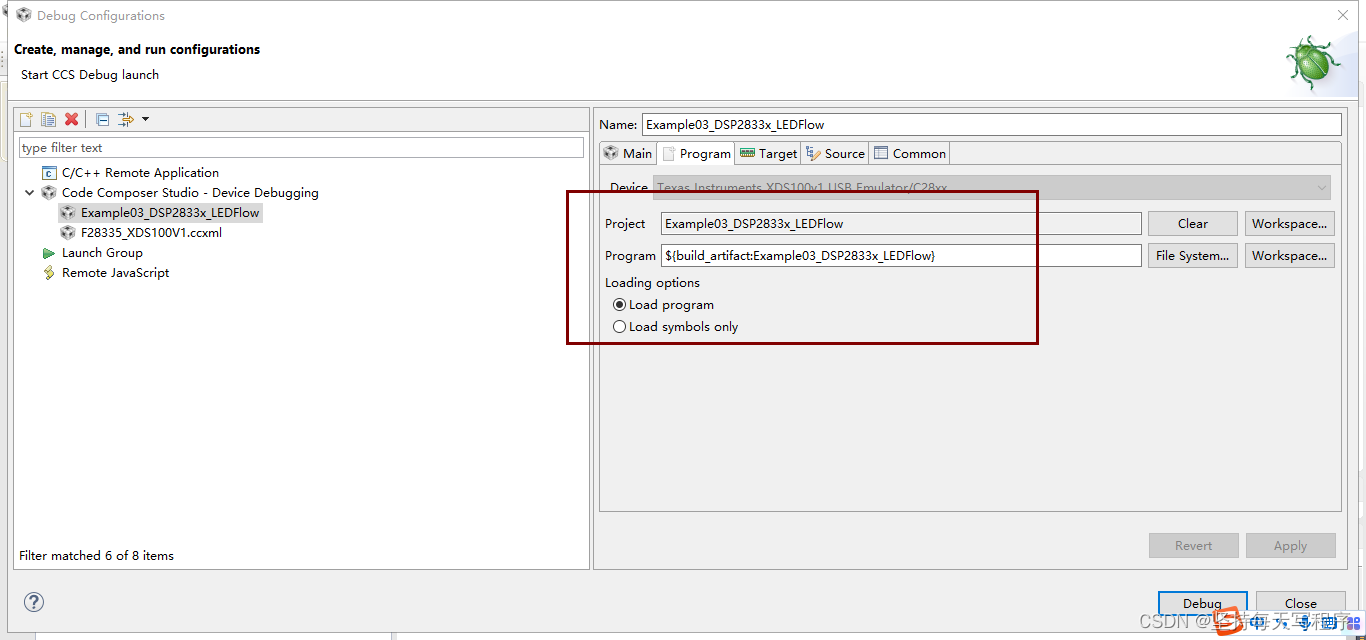Create a new launch configuration
This screenshot has height=640, width=1366.
point(25,119)
